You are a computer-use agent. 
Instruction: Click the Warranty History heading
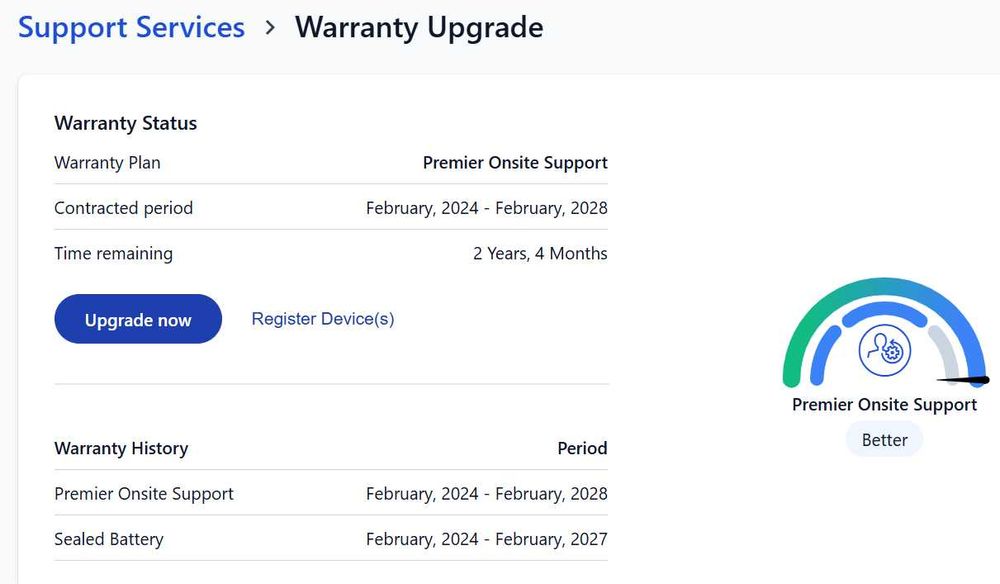pos(121,448)
